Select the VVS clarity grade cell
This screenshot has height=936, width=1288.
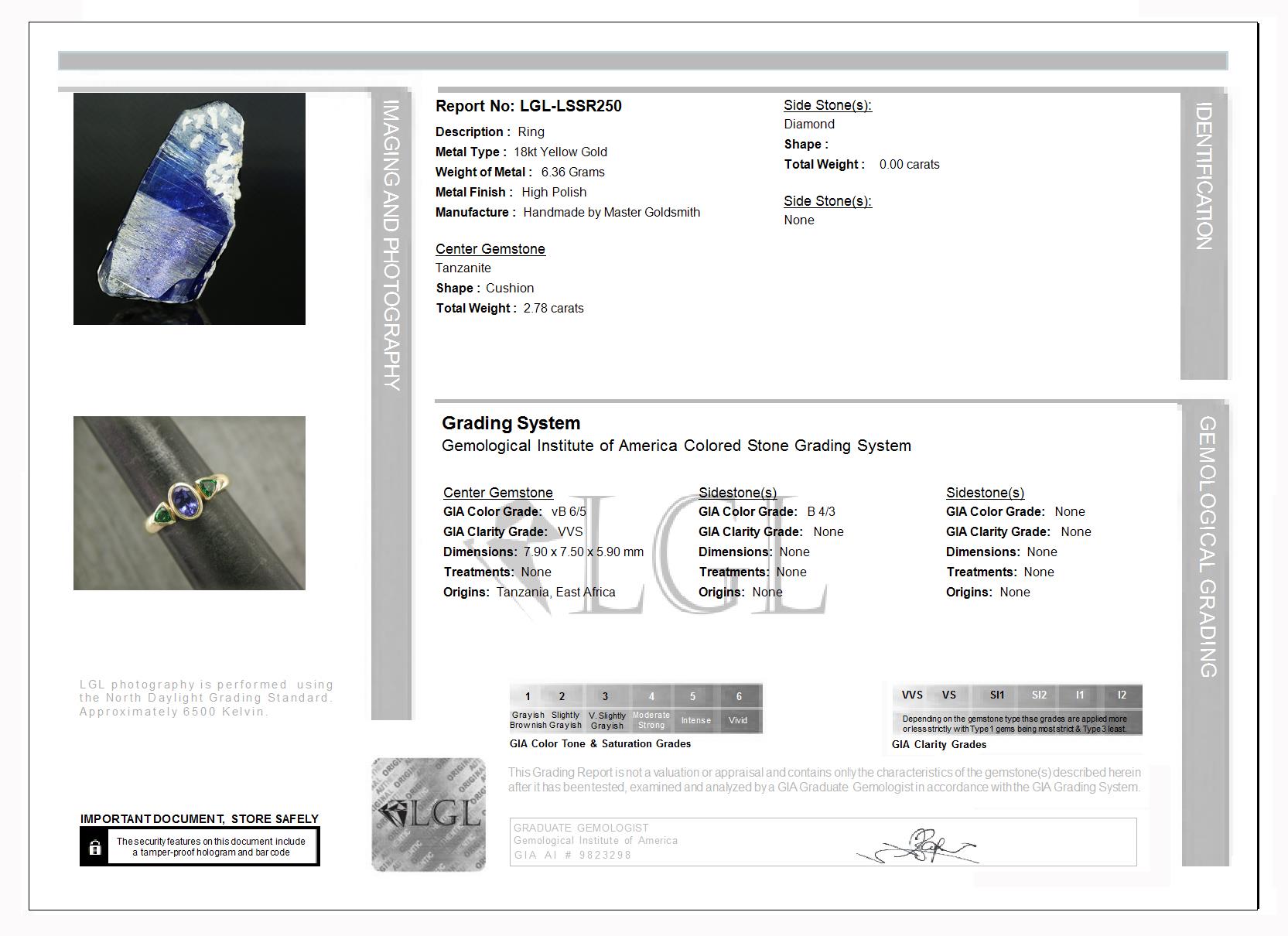point(912,695)
